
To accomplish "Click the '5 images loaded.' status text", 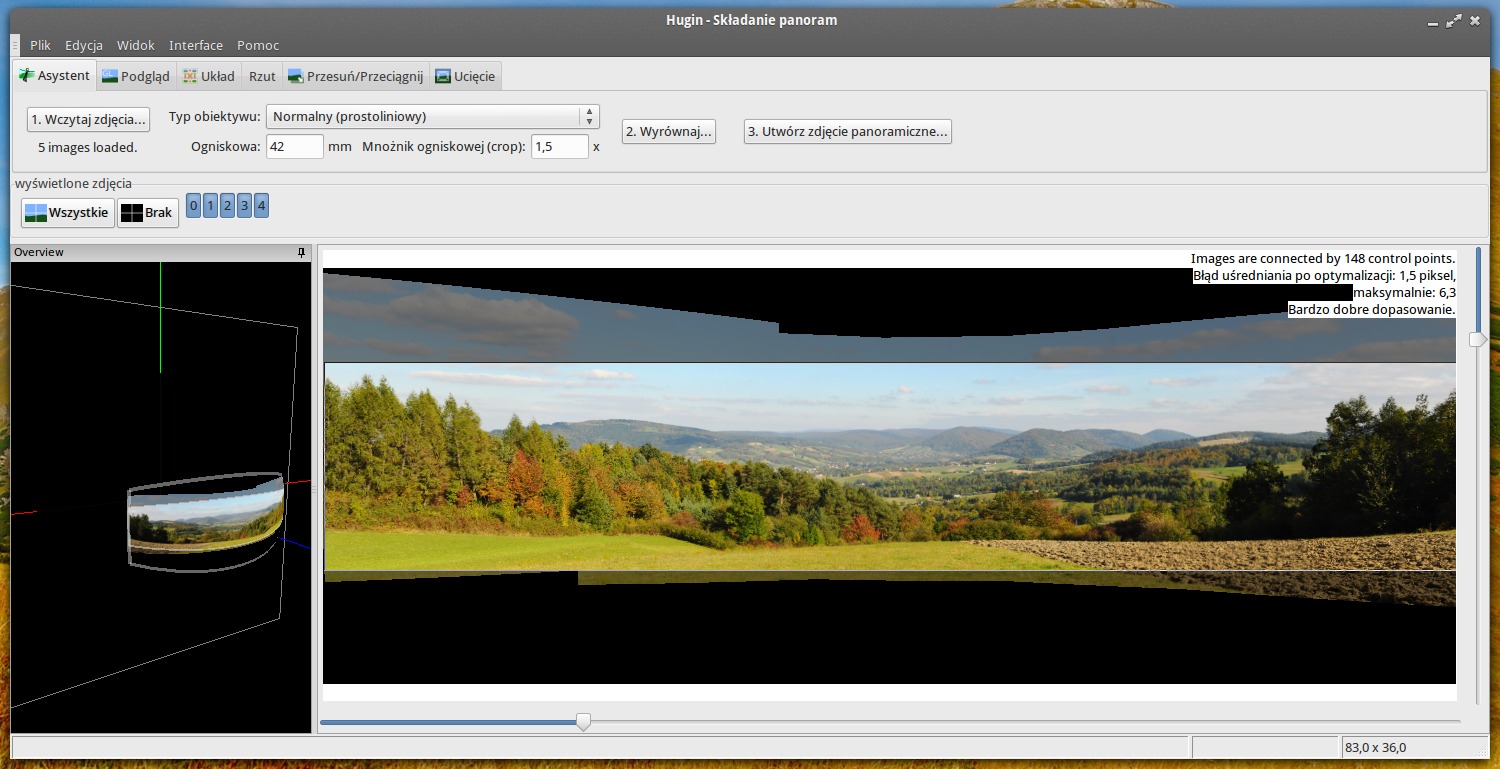I will click(x=88, y=147).
